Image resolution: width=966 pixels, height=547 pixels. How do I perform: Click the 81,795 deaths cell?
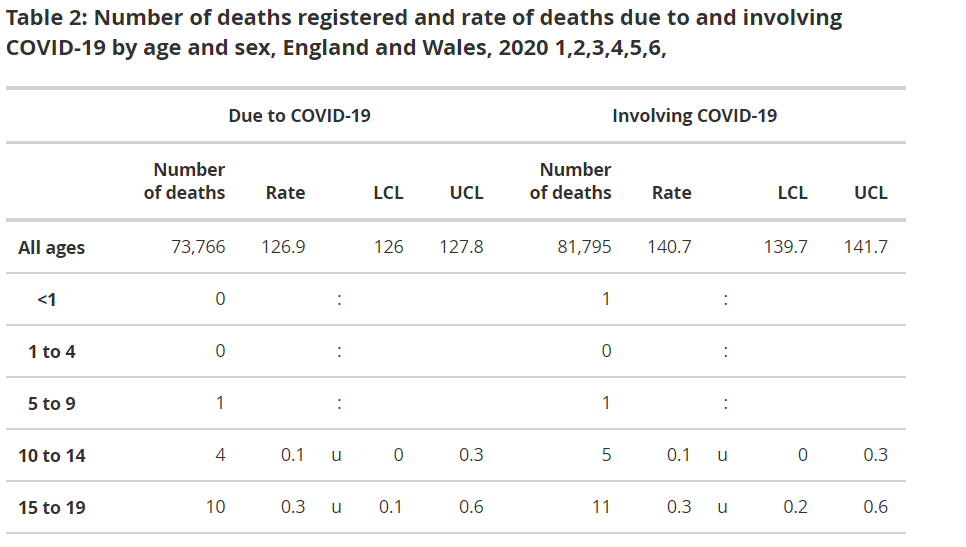coord(584,247)
